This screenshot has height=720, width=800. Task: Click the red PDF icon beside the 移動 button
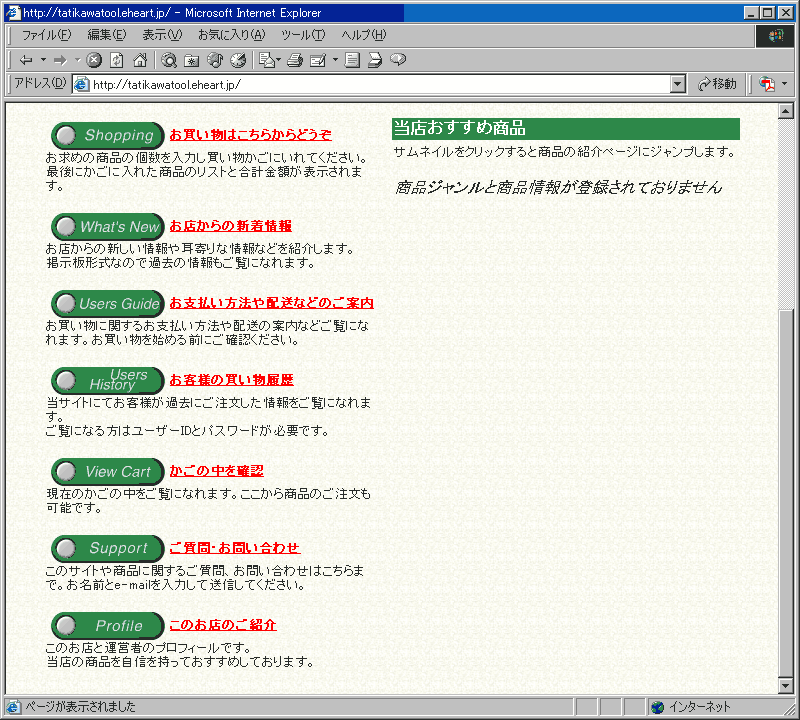[x=767, y=84]
